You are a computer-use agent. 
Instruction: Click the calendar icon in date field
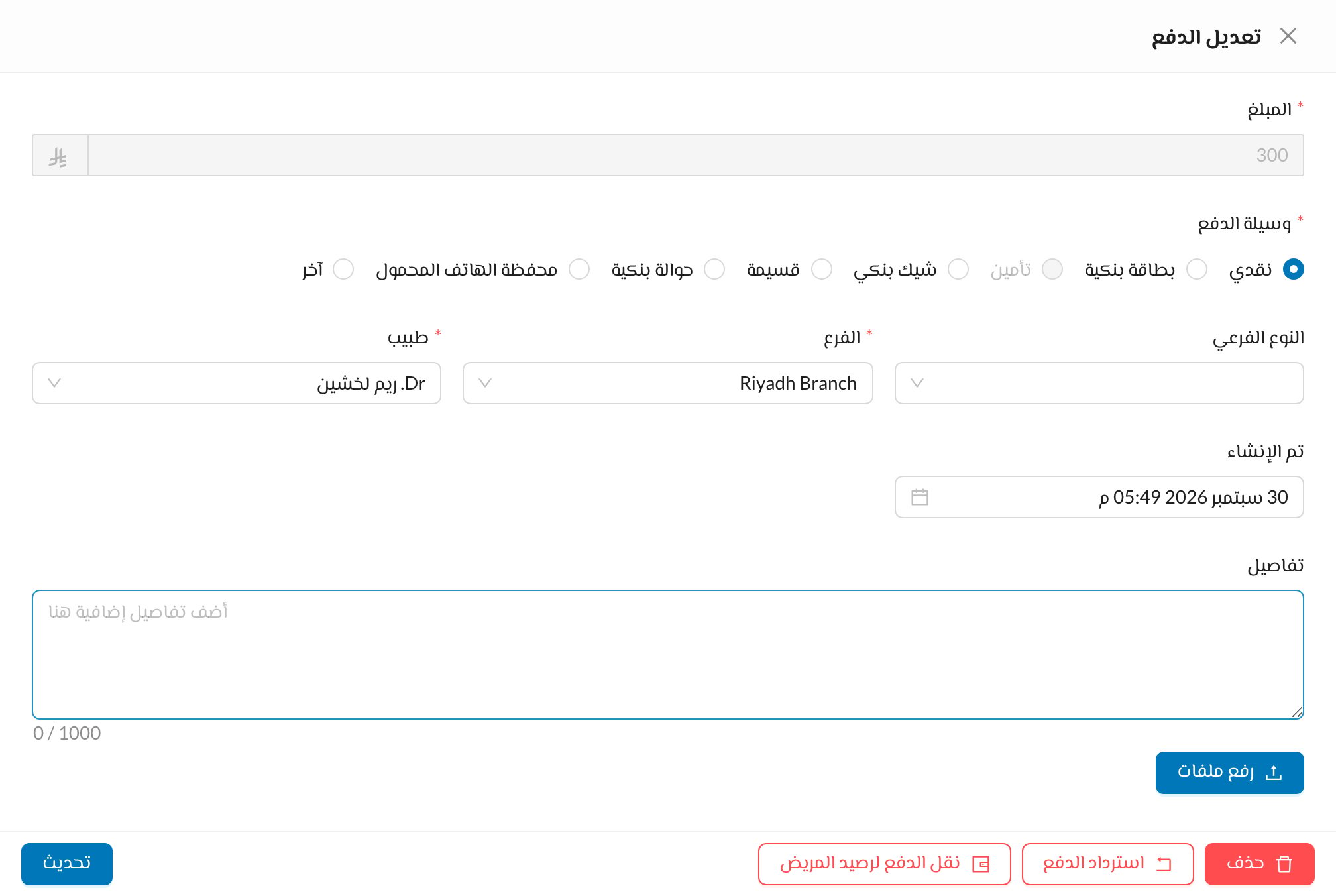pos(919,497)
